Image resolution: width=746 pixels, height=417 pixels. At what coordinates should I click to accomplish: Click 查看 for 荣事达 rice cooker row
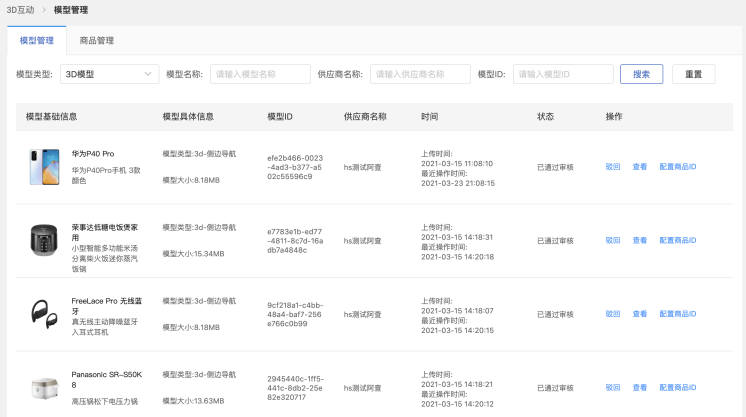point(639,240)
